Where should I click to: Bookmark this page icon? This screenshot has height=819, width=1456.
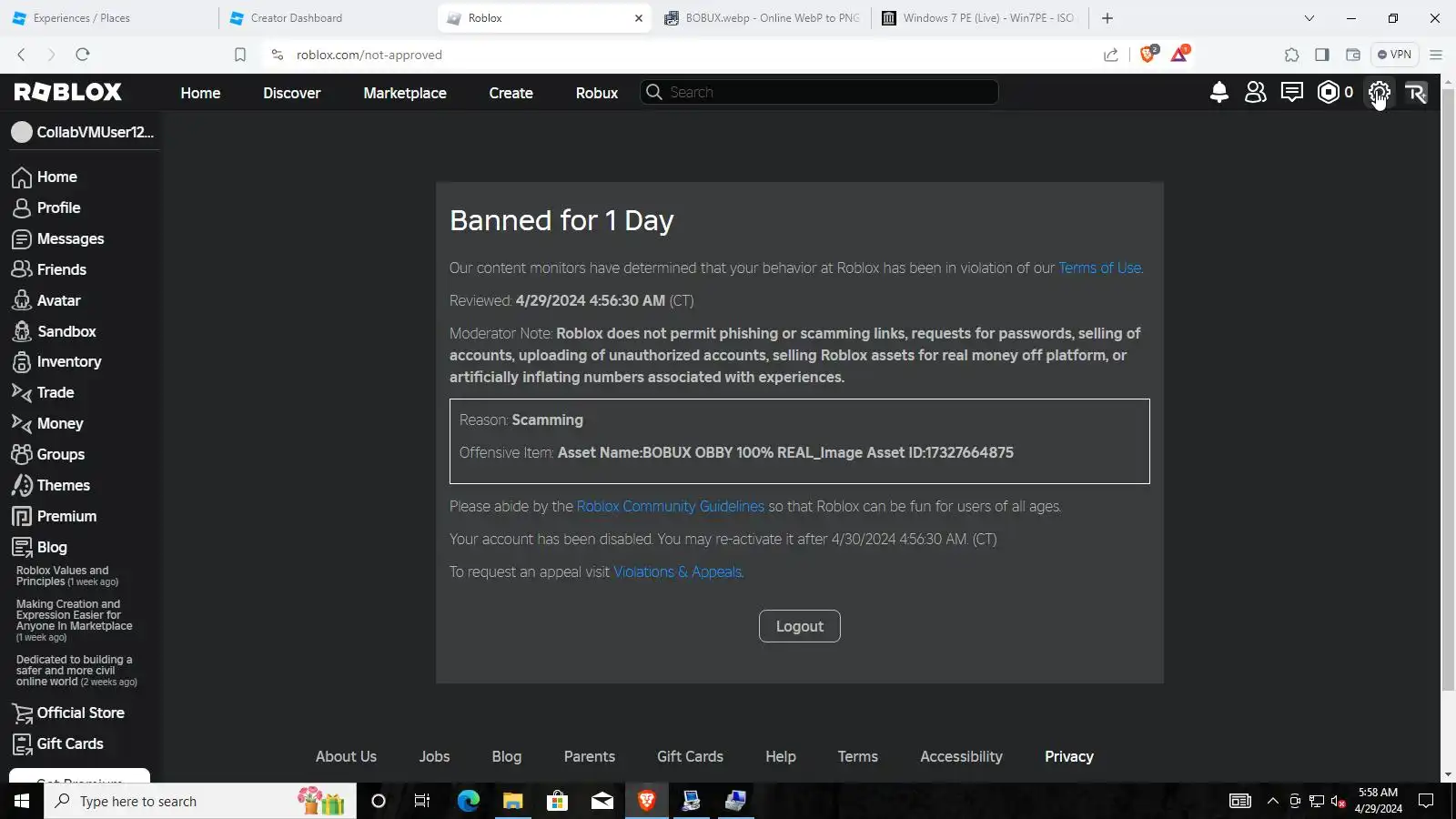(240, 55)
